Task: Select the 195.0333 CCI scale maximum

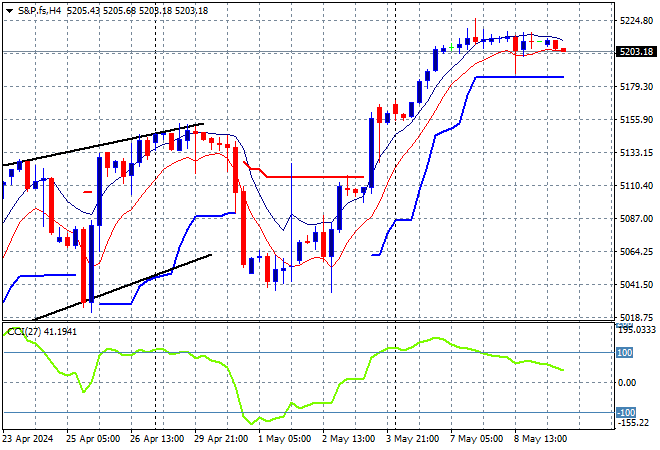Action: click(637, 330)
